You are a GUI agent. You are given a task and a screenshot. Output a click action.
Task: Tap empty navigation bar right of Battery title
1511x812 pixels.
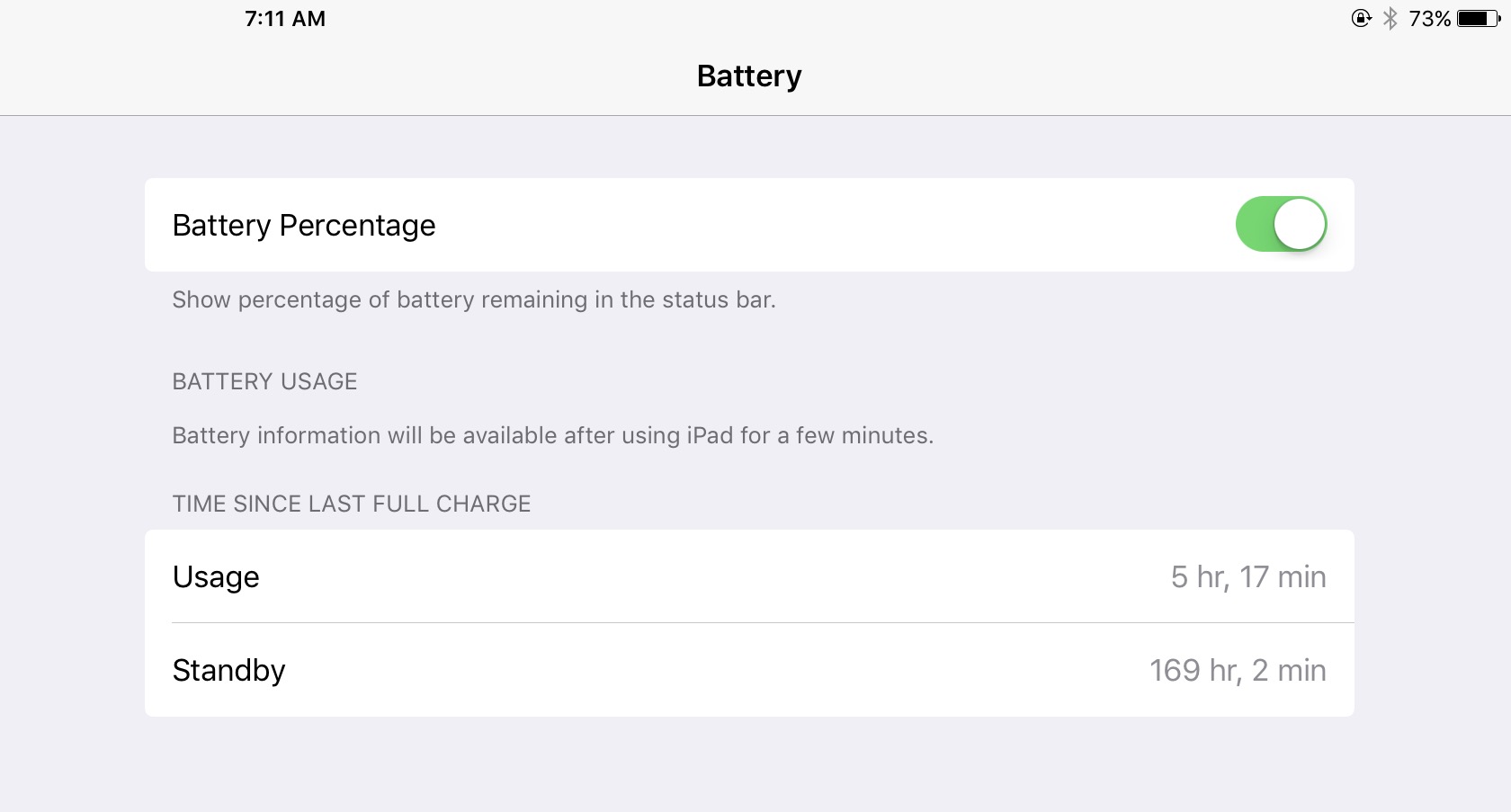(x=1124, y=76)
